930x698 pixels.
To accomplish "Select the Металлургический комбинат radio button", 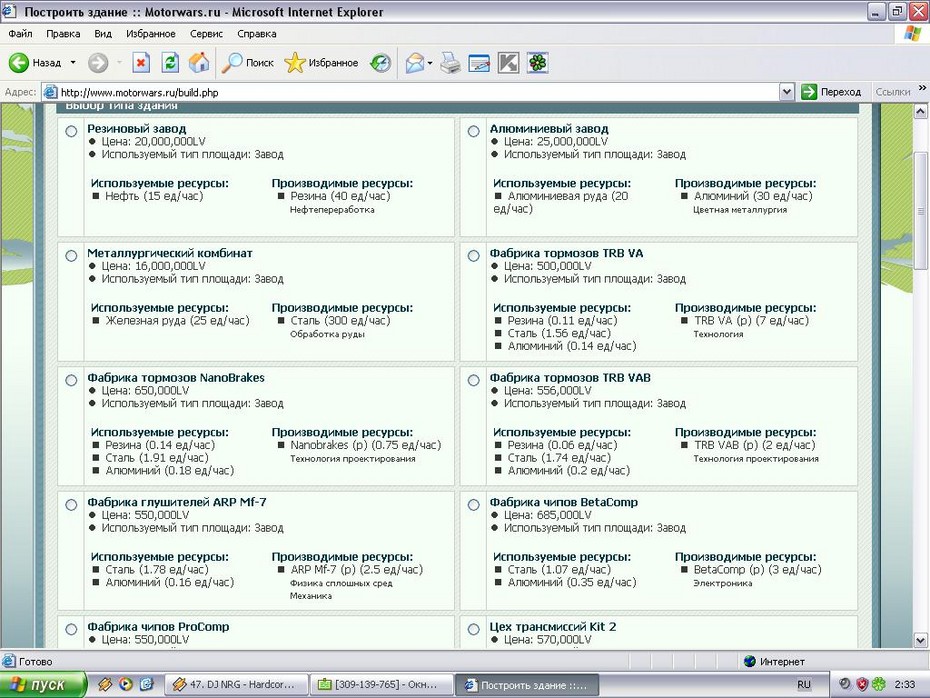I will tap(71, 256).
